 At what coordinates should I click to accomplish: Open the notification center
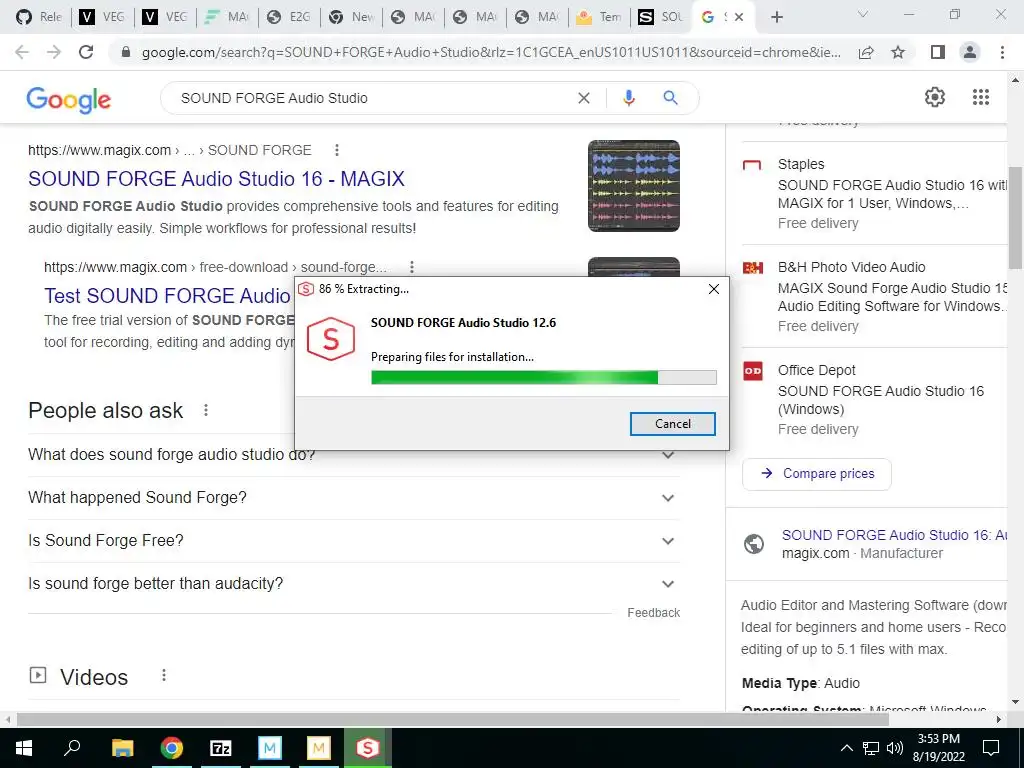991,748
